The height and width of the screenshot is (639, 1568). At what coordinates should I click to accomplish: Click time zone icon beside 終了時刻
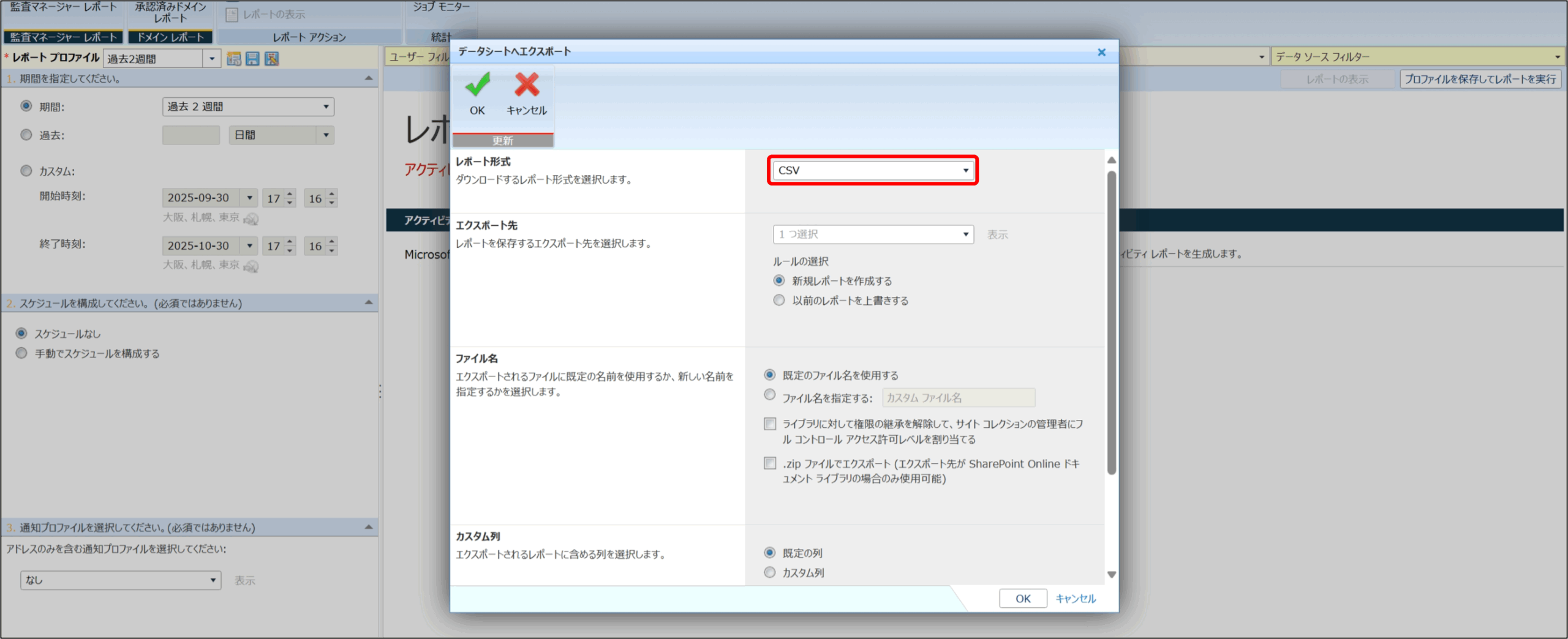(251, 266)
